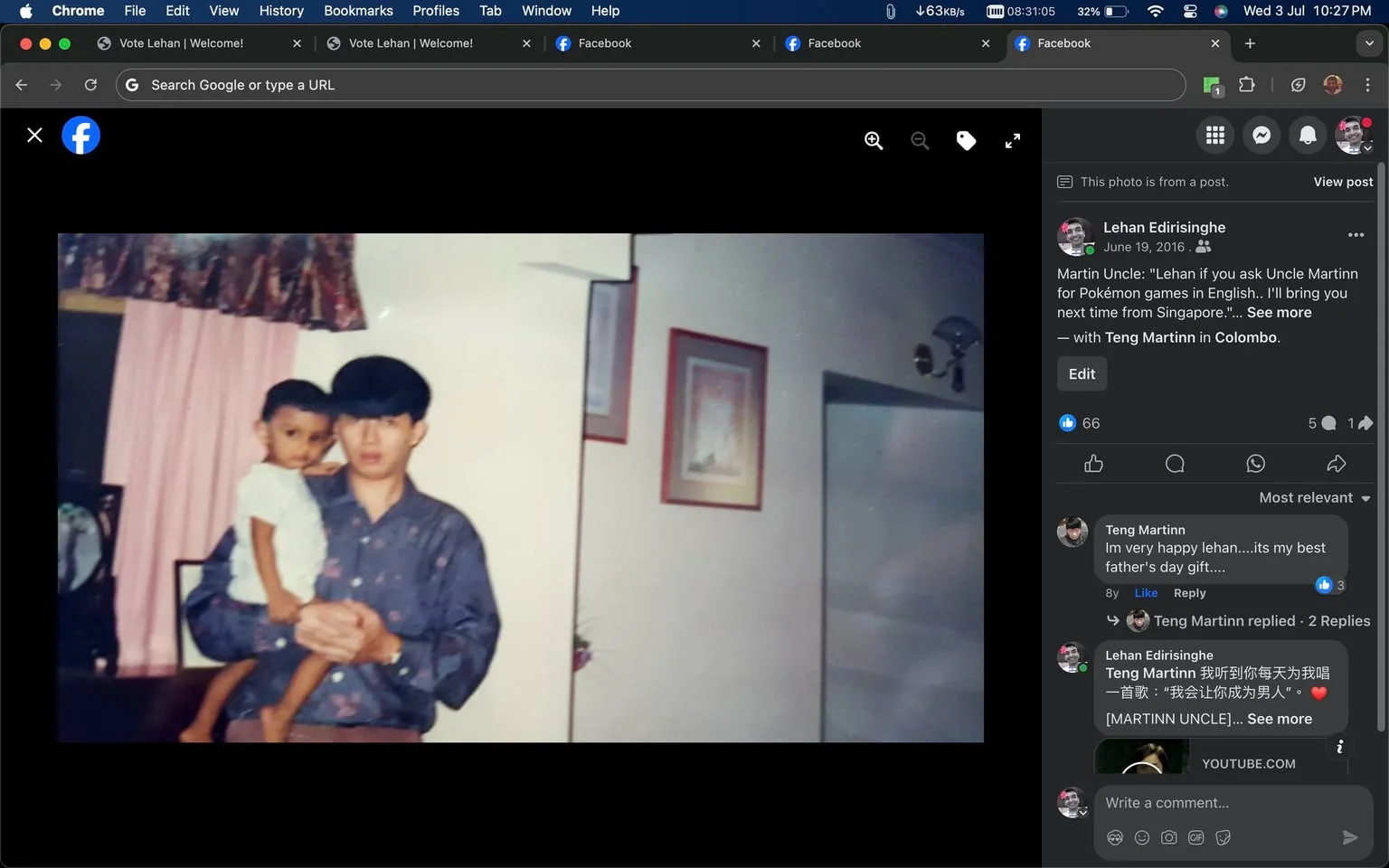This screenshot has height=868, width=1389.
Task: Open tab search dropdown
Action: point(1369,43)
